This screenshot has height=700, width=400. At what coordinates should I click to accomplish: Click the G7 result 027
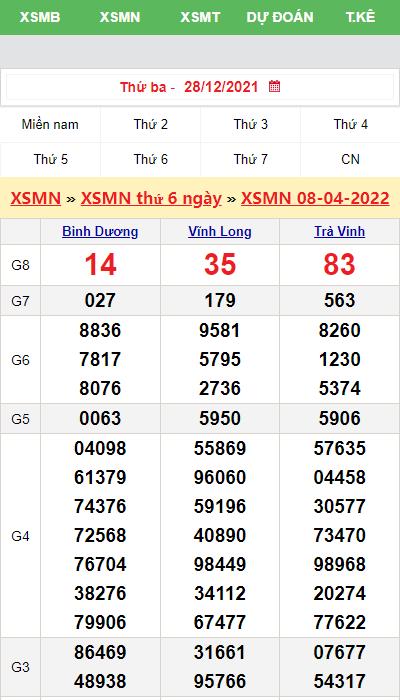pyautogui.click(x=100, y=300)
